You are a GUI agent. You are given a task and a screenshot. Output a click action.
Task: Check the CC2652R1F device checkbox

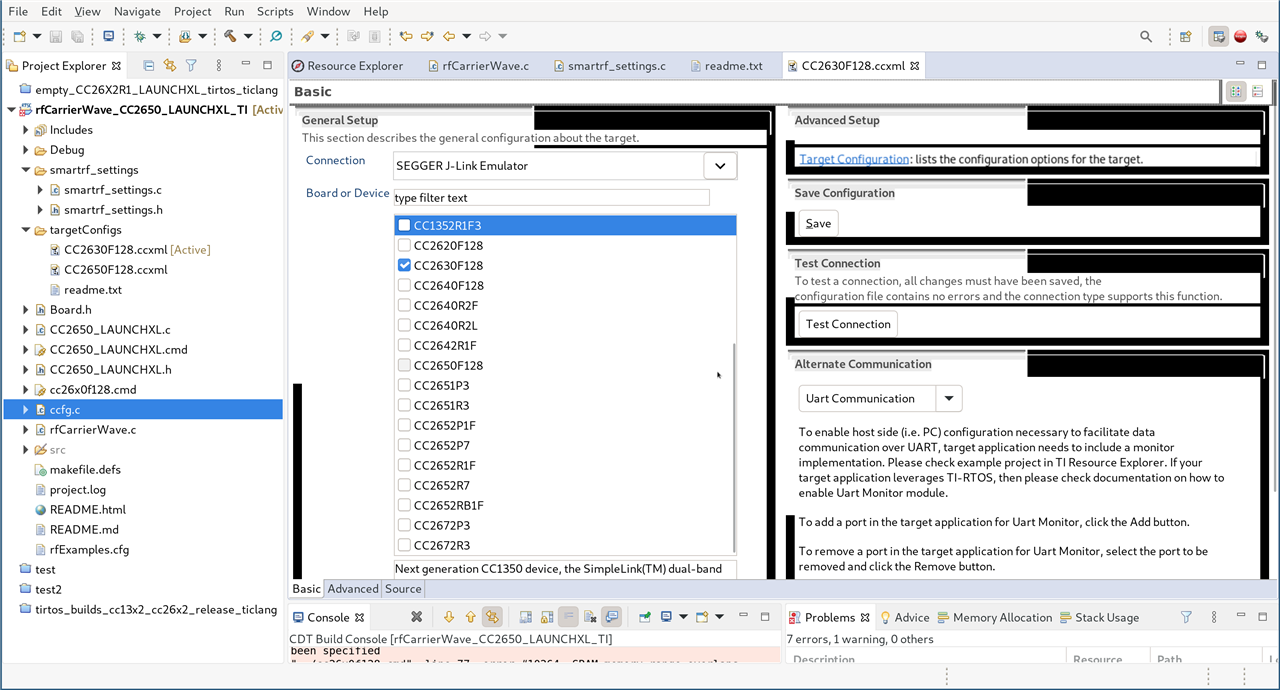coord(404,465)
